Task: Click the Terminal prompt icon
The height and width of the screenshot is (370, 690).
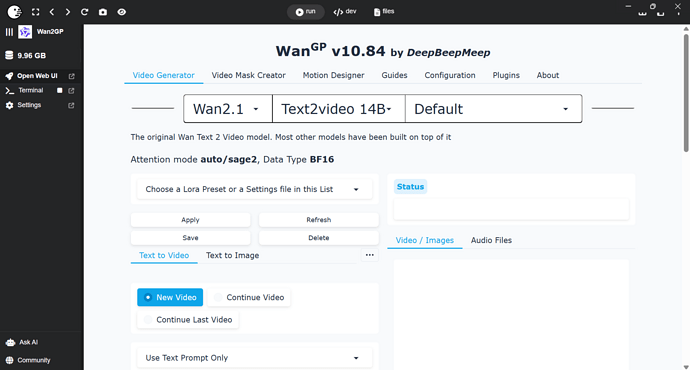Action: tap(9, 91)
